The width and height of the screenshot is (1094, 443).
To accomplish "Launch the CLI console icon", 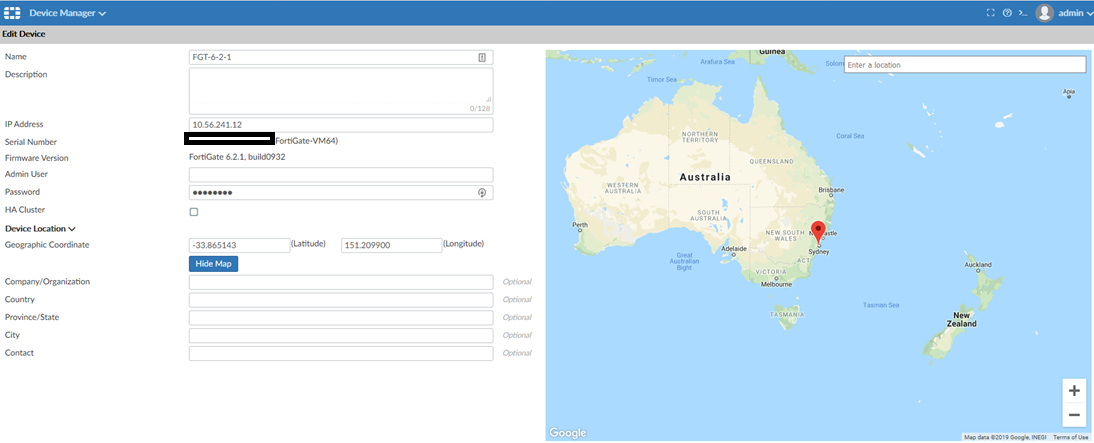I will [x=1023, y=13].
